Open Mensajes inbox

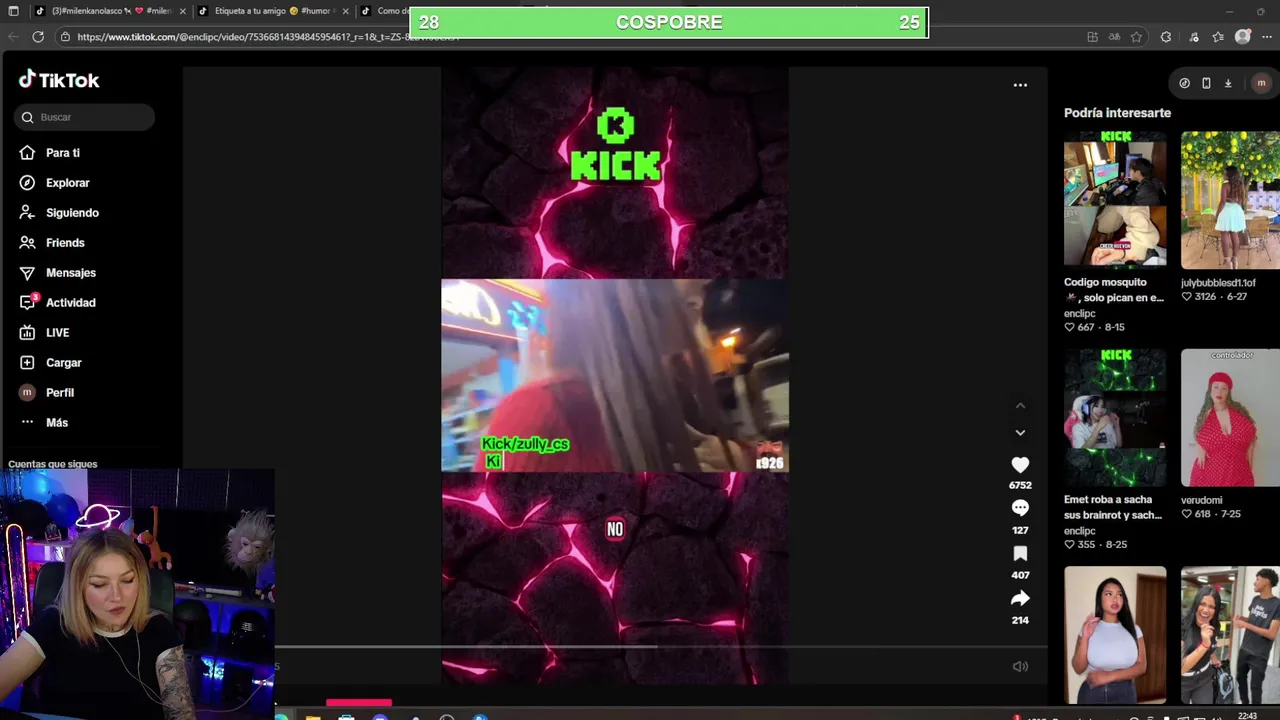[x=70, y=273]
